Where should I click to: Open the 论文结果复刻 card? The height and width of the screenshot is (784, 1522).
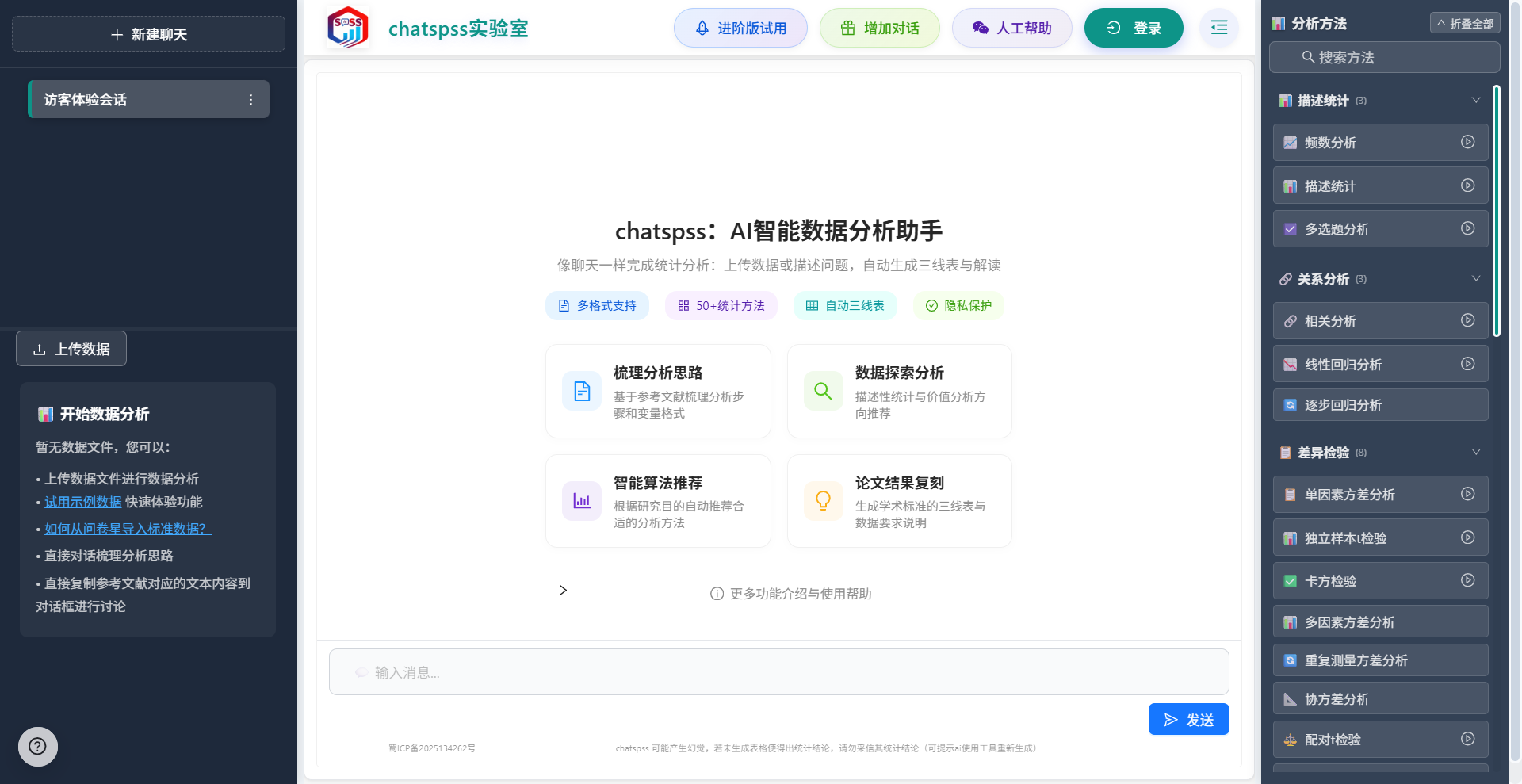pyautogui.click(x=899, y=501)
